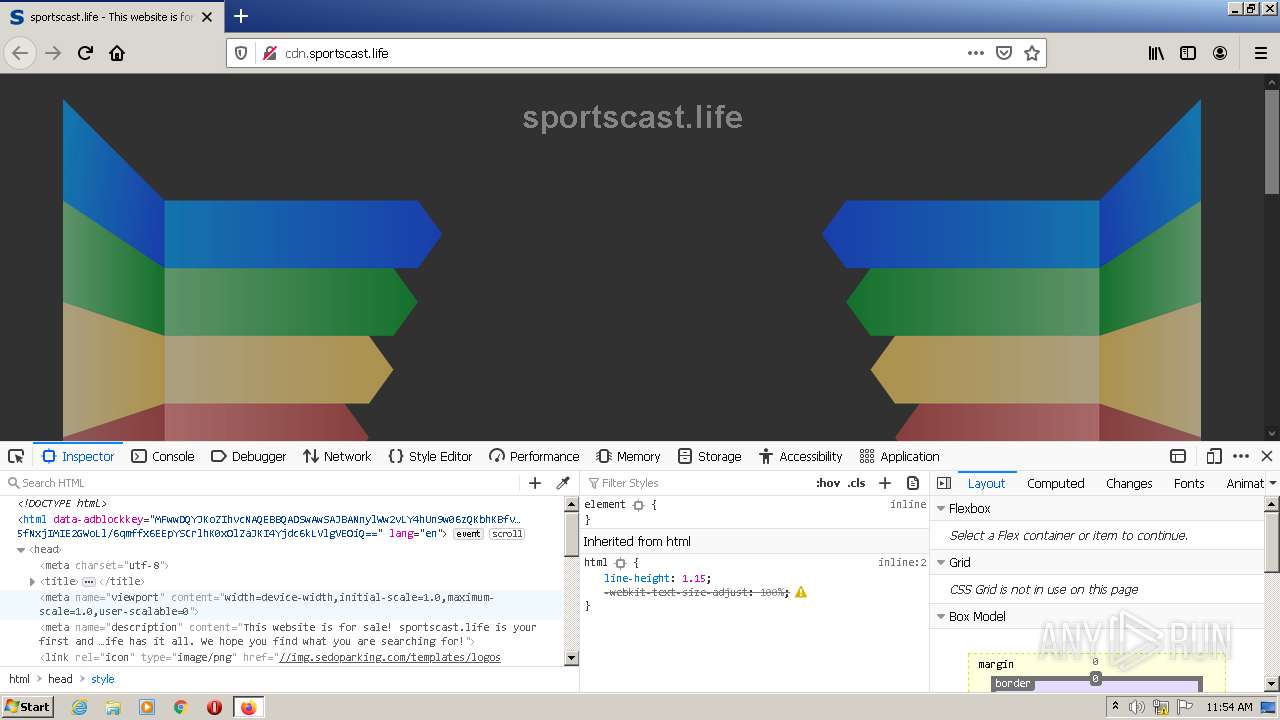Select html in the breadcrumb
This screenshot has height=720, width=1280.
click(x=19, y=679)
